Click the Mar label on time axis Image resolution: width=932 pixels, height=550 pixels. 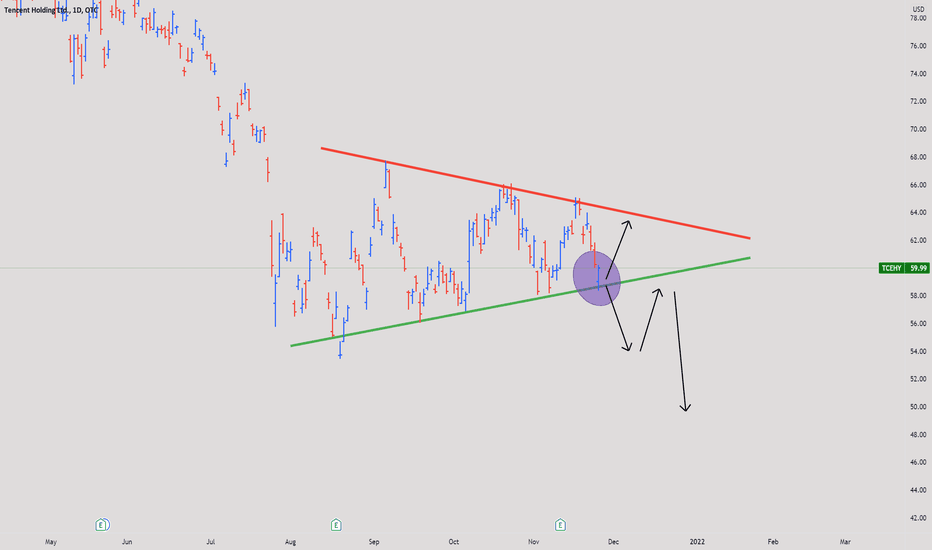[x=845, y=542]
